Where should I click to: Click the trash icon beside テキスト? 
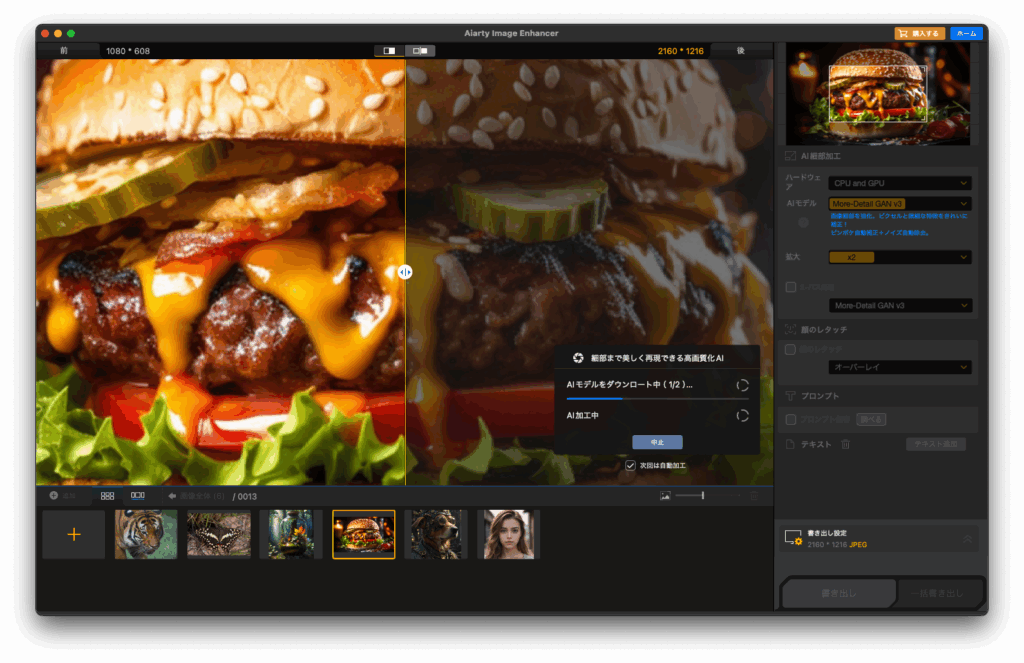click(845, 444)
